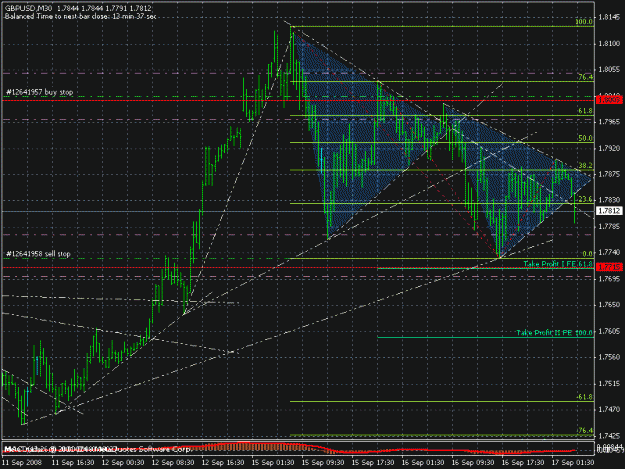
Task: Click the '15 Sep 09:30' time axis label
Action: (323, 463)
